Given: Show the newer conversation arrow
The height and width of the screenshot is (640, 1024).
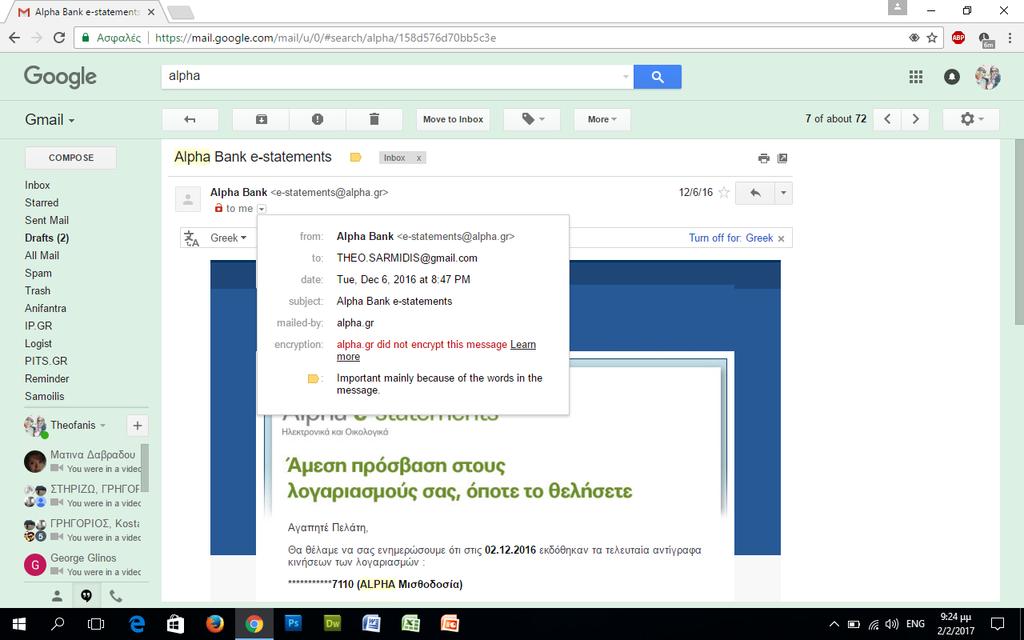Looking at the screenshot, I should 888,119.
